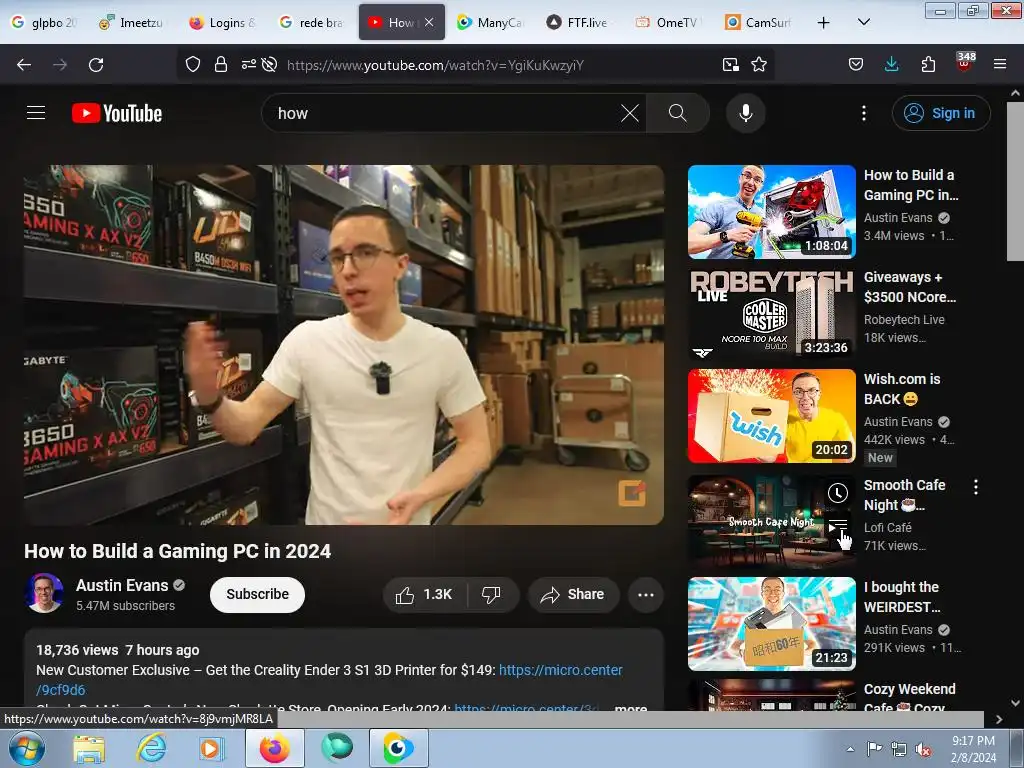Image resolution: width=1024 pixels, height=768 pixels.
Task: Show hidden system tray icons
Action: click(850, 749)
